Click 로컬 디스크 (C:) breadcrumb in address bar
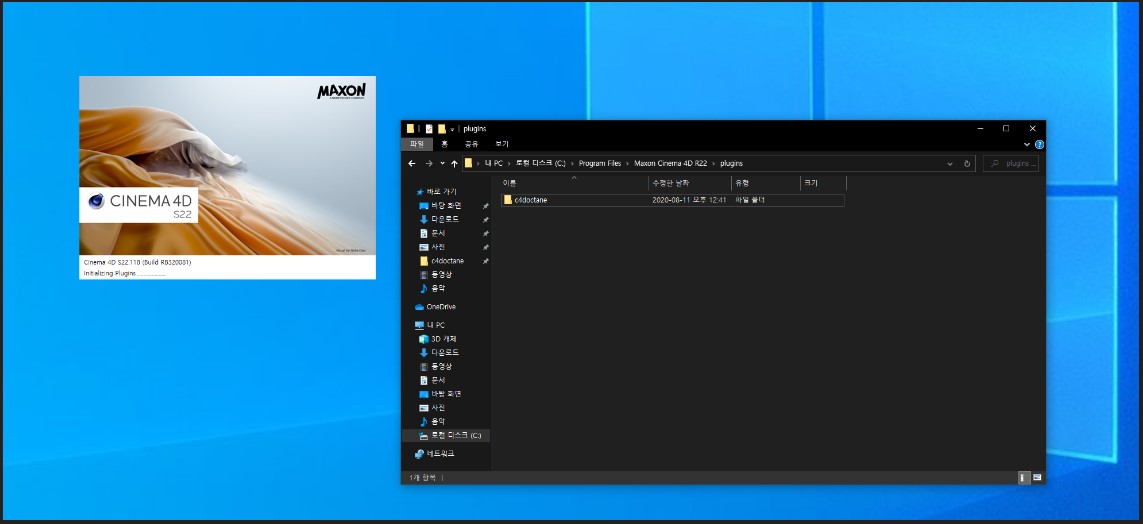 tap(541, 164)
